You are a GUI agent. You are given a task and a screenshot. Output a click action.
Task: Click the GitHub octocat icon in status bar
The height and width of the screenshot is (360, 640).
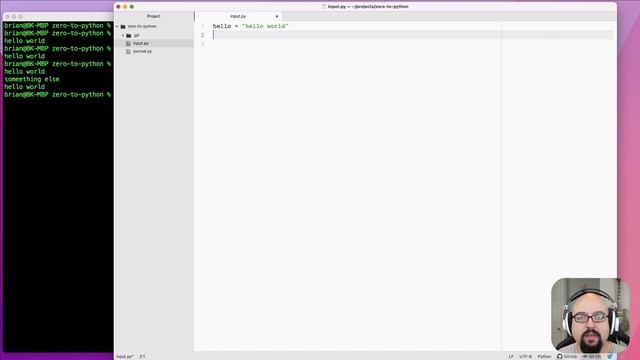coord(560,356)
